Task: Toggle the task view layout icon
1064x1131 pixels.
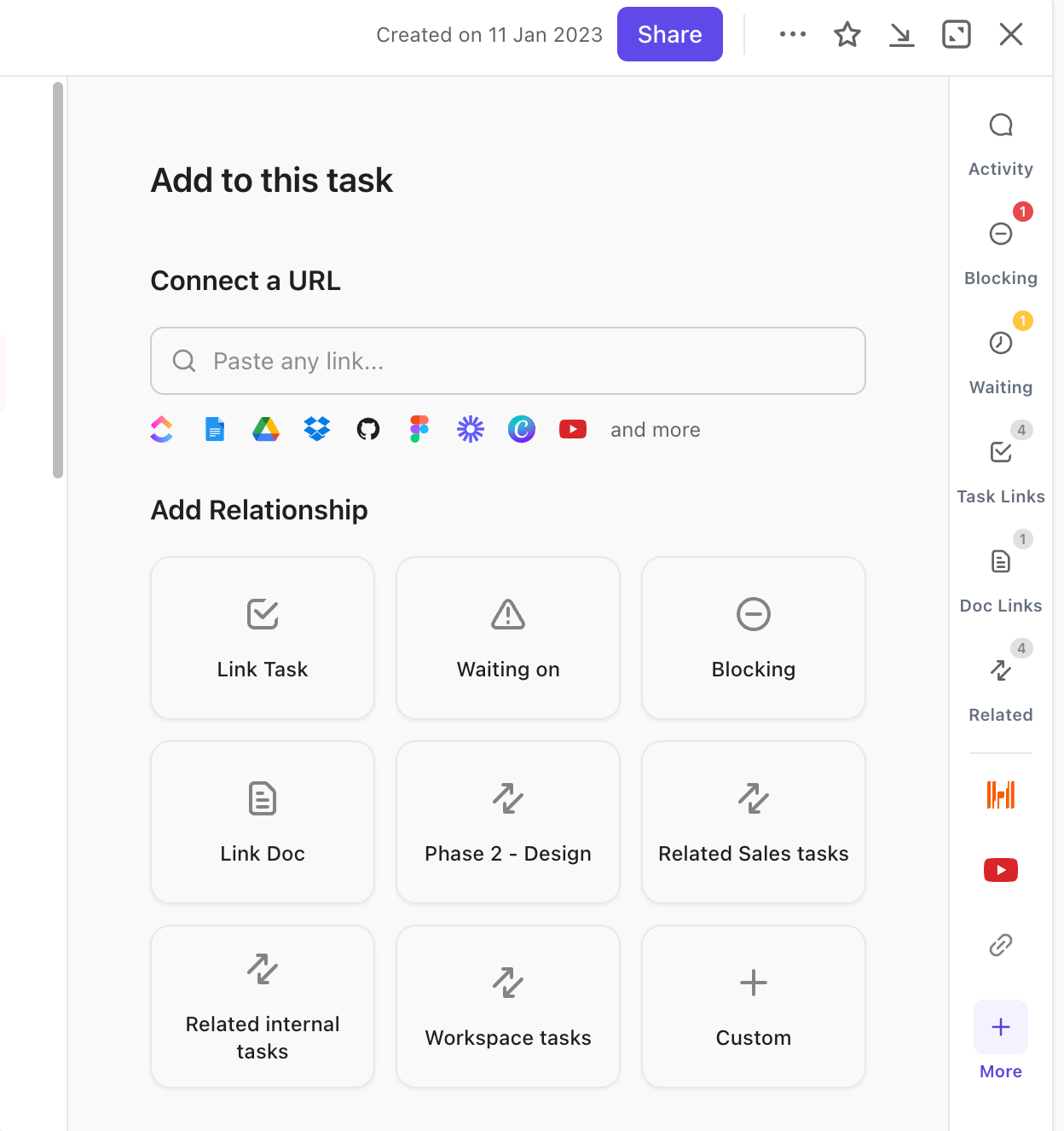Action: [956, 35]
